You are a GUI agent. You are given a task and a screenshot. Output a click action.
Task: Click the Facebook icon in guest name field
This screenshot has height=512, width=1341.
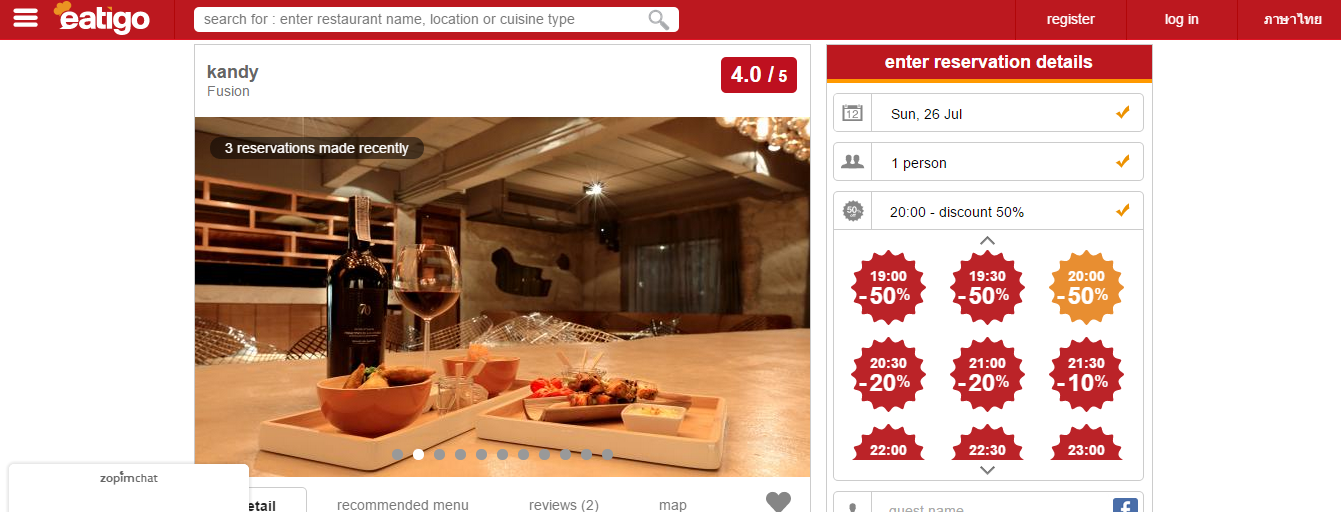1125,506
